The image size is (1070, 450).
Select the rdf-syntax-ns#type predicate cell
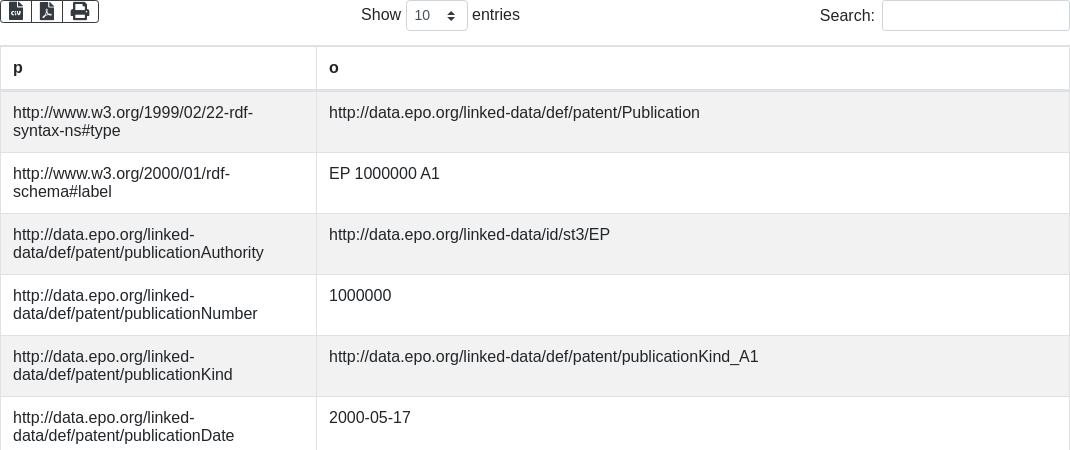[x=158, y=122]
